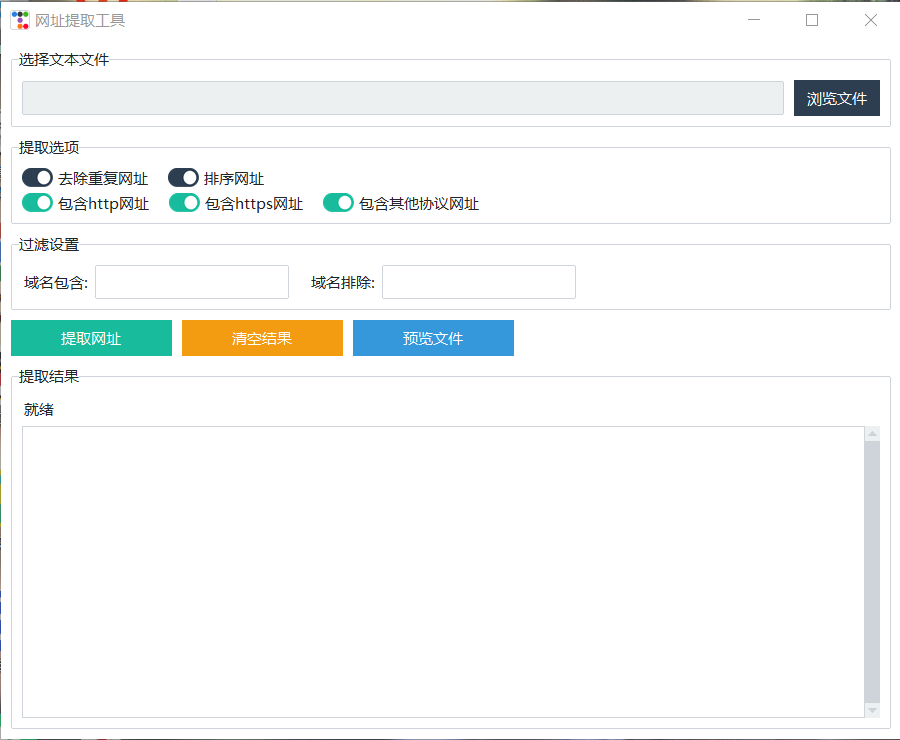Click the 域名包含 input field
Screen dimensions: 900x740
[191, 282]
